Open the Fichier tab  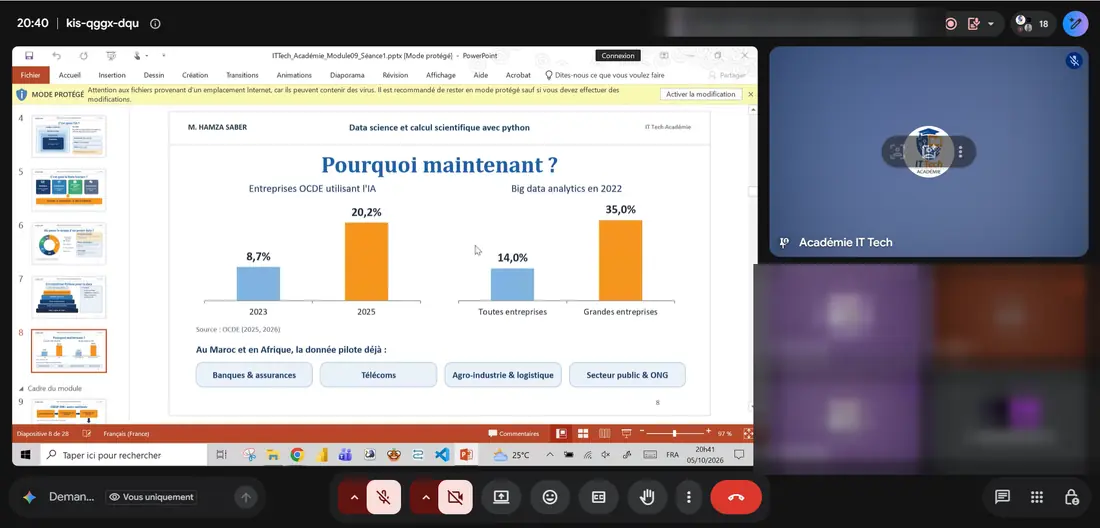(x=30, y=75)
